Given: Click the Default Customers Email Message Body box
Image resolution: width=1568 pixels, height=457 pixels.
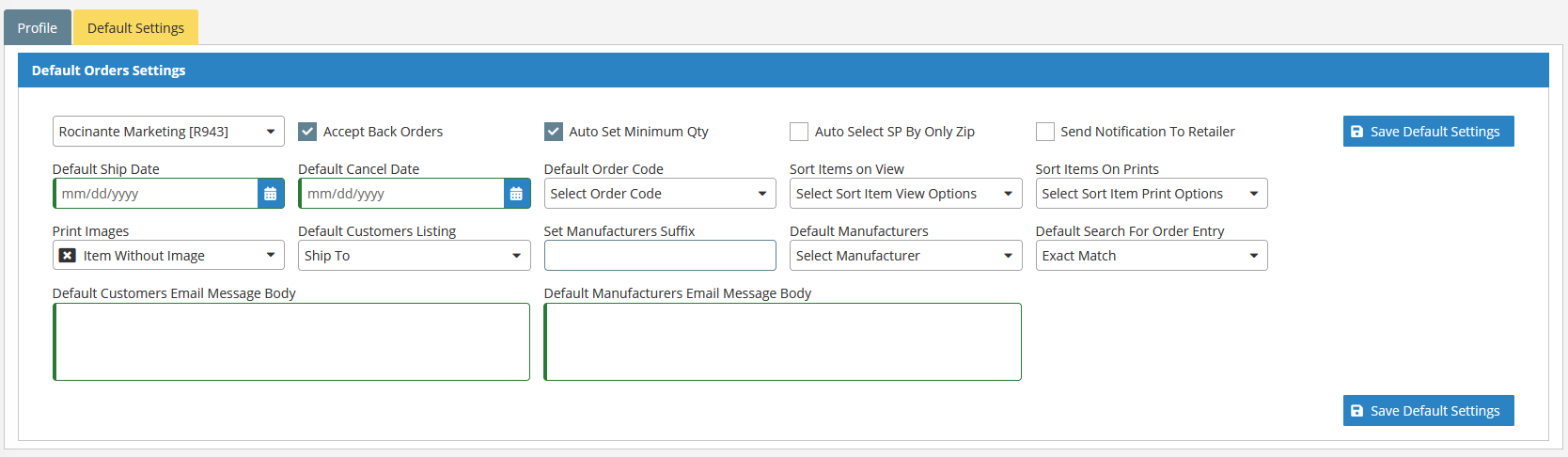Looking at the screenshot, I should (x=291, y=341).
